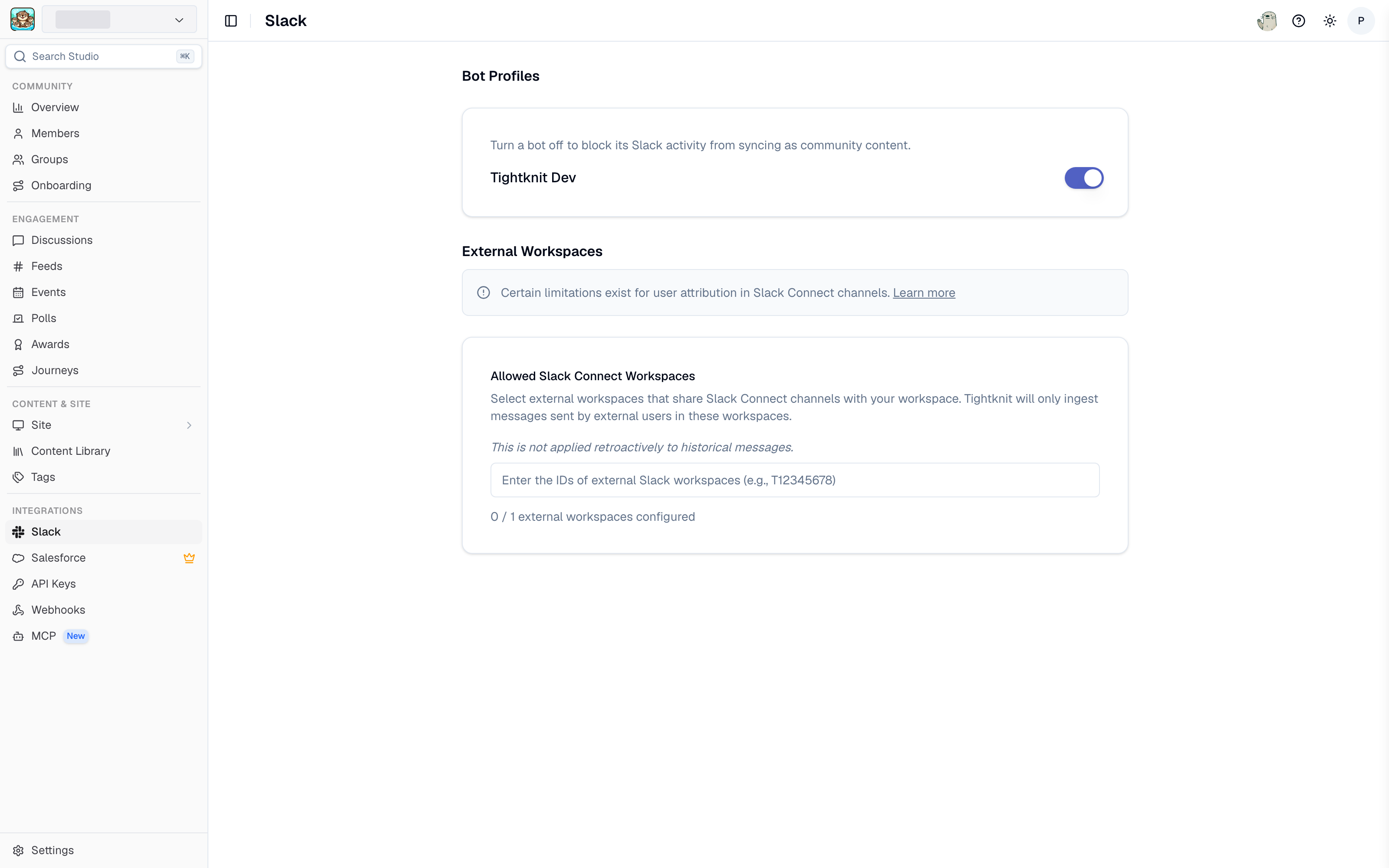Click the Tags label icon
Viewport: 1389px width, 868px height.
click(x=18, y=477)
